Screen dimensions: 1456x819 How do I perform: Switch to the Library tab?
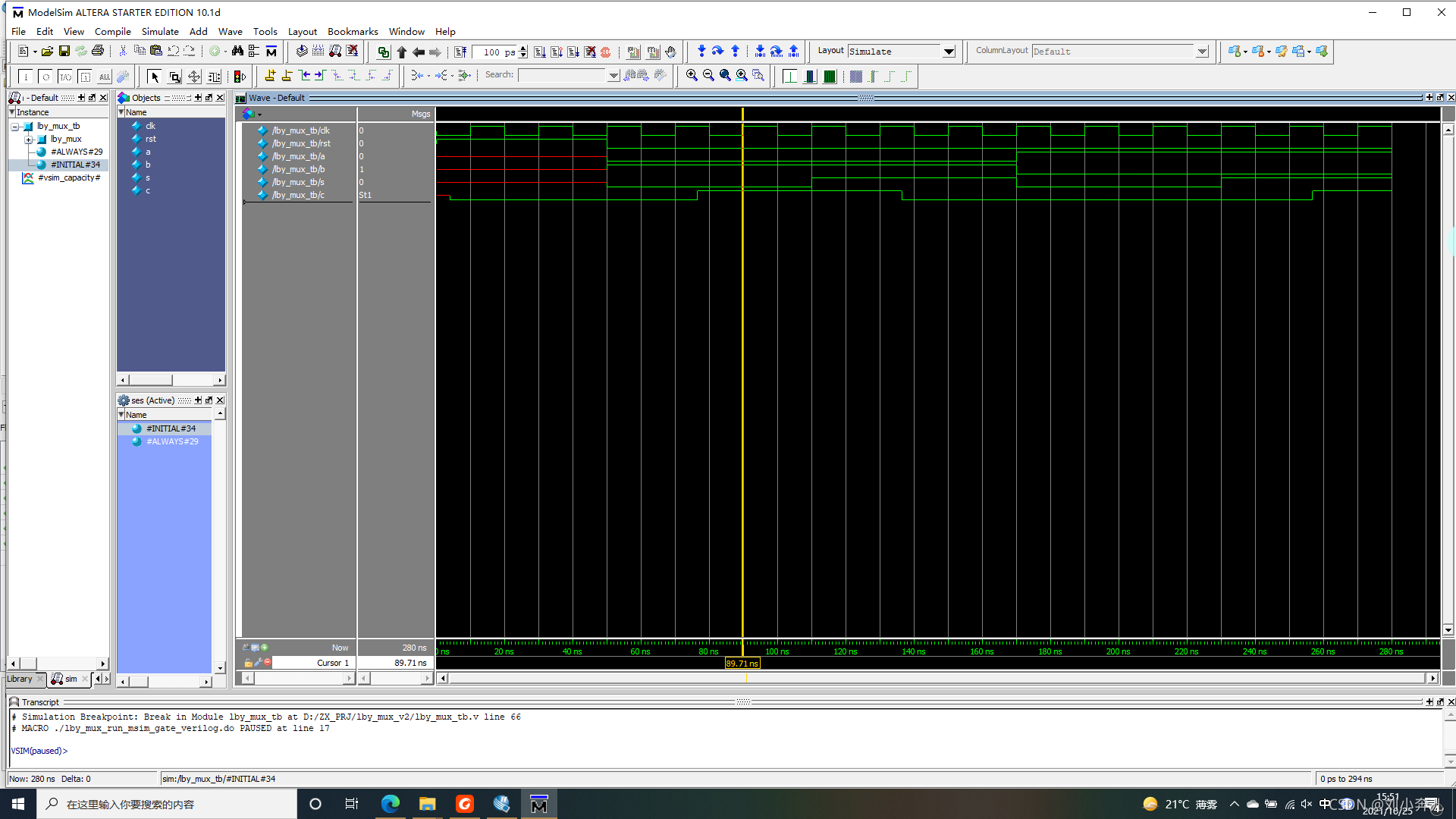point(20,679)
